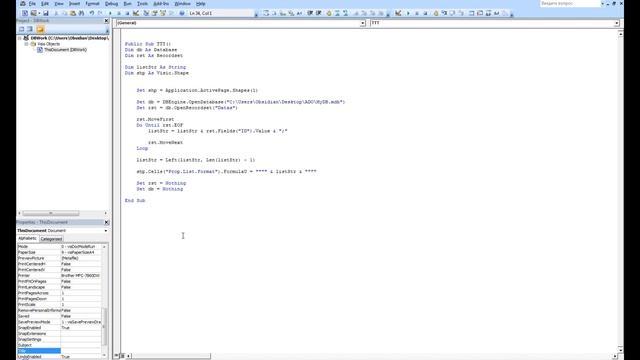Click the 'rst.MoveFirst' code line

point(155,119)
